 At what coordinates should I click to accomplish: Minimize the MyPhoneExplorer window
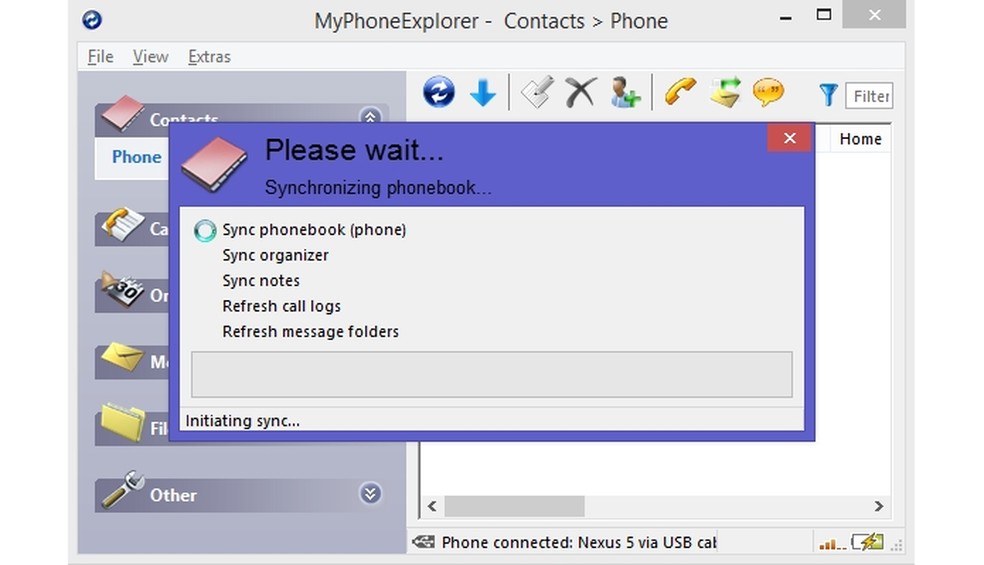[785, 17]
